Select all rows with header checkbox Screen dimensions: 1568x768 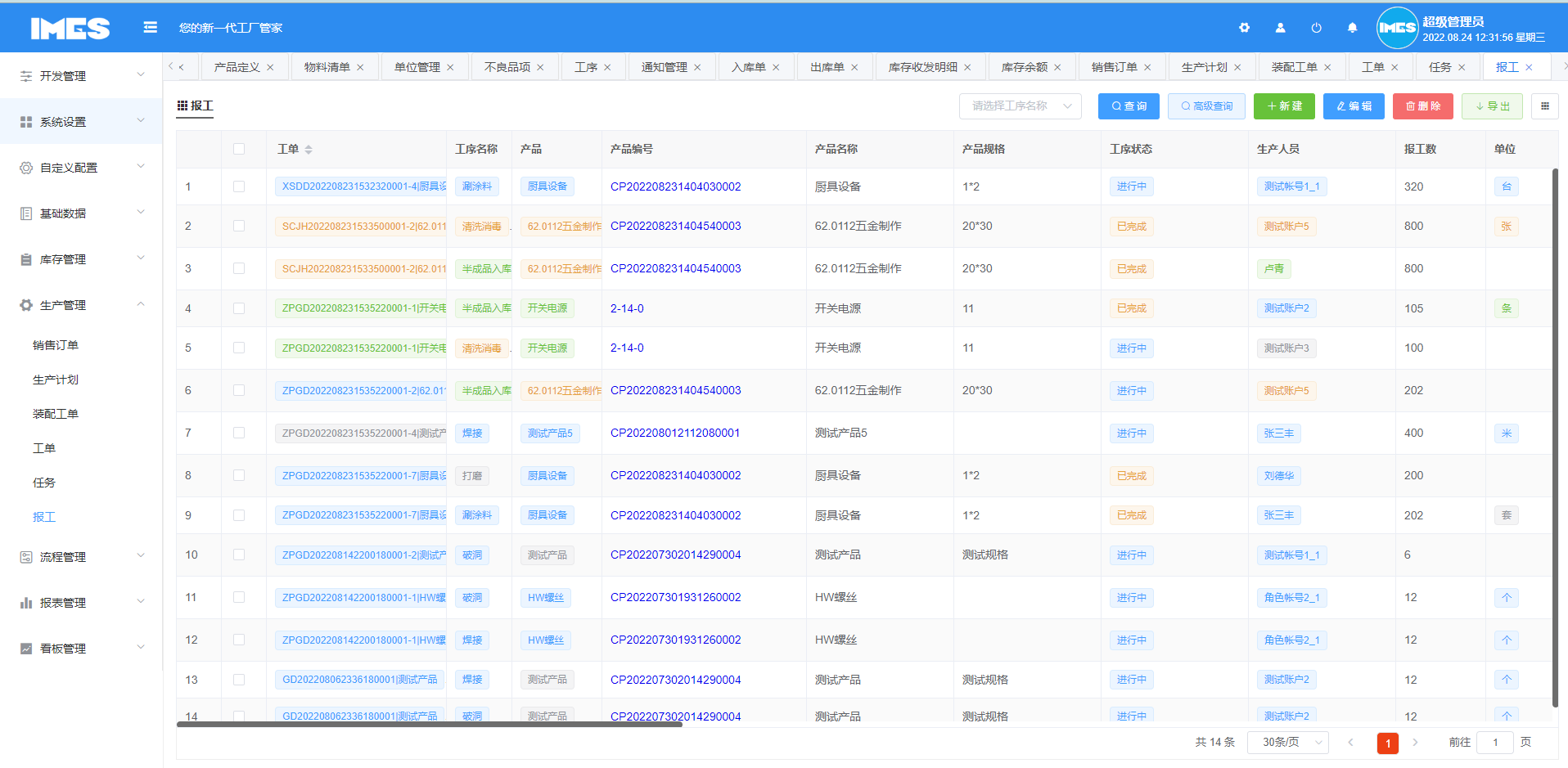(x=239, y=149)
